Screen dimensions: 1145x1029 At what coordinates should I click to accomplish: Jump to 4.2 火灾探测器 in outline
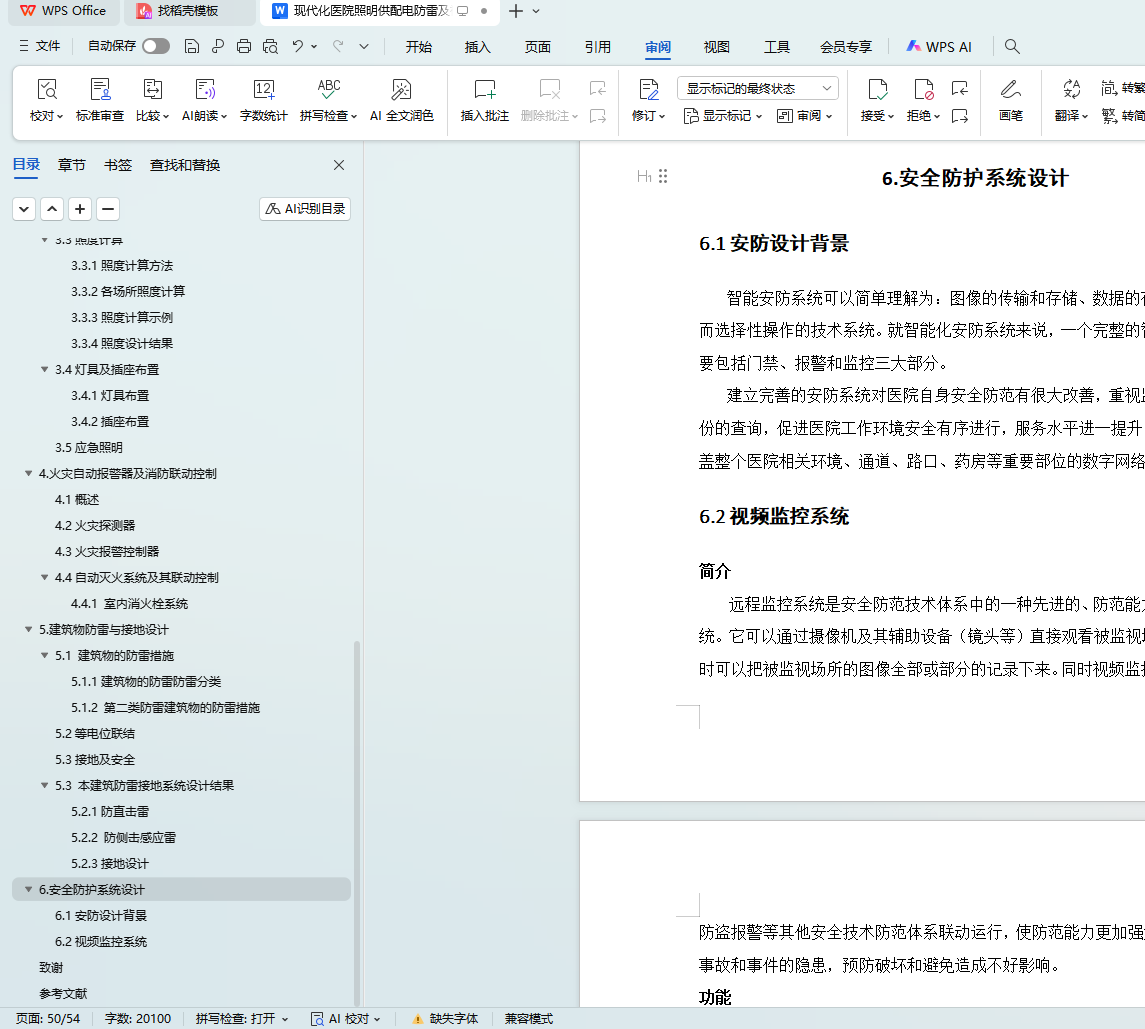95,525
